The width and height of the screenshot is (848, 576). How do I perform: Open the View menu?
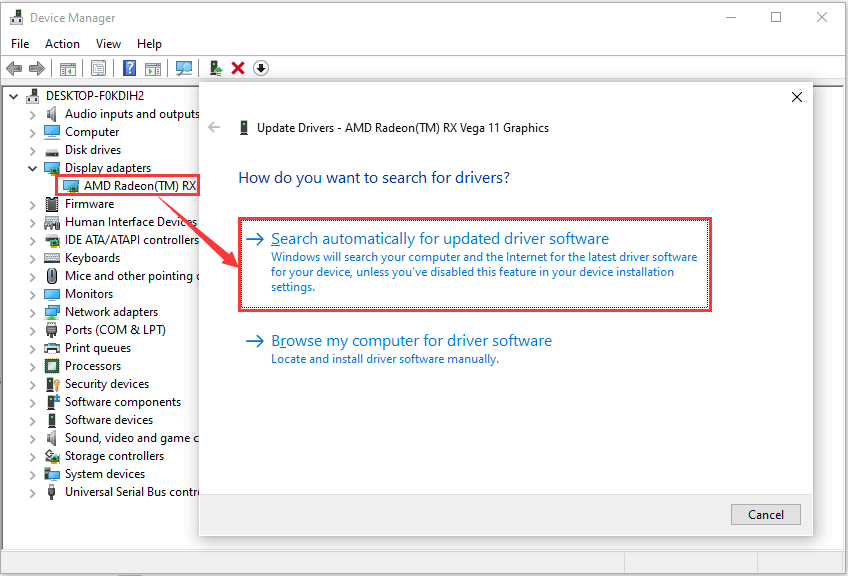(108, 44)
